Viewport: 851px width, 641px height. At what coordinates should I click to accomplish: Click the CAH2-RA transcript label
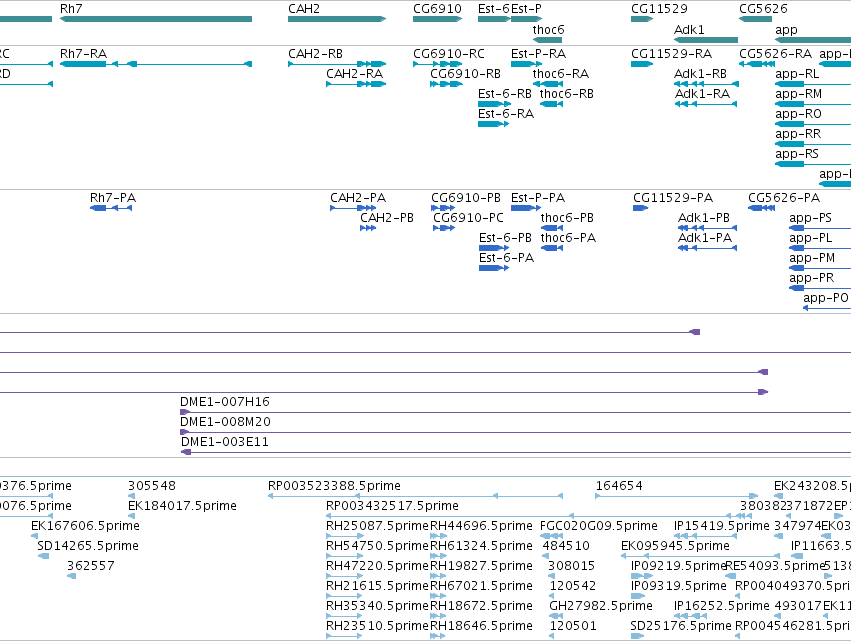pos(354,74)
